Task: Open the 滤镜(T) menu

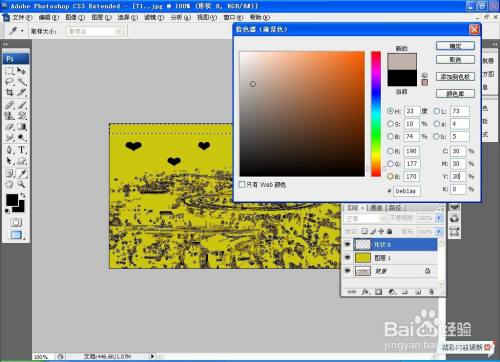Action: point(154,17)
